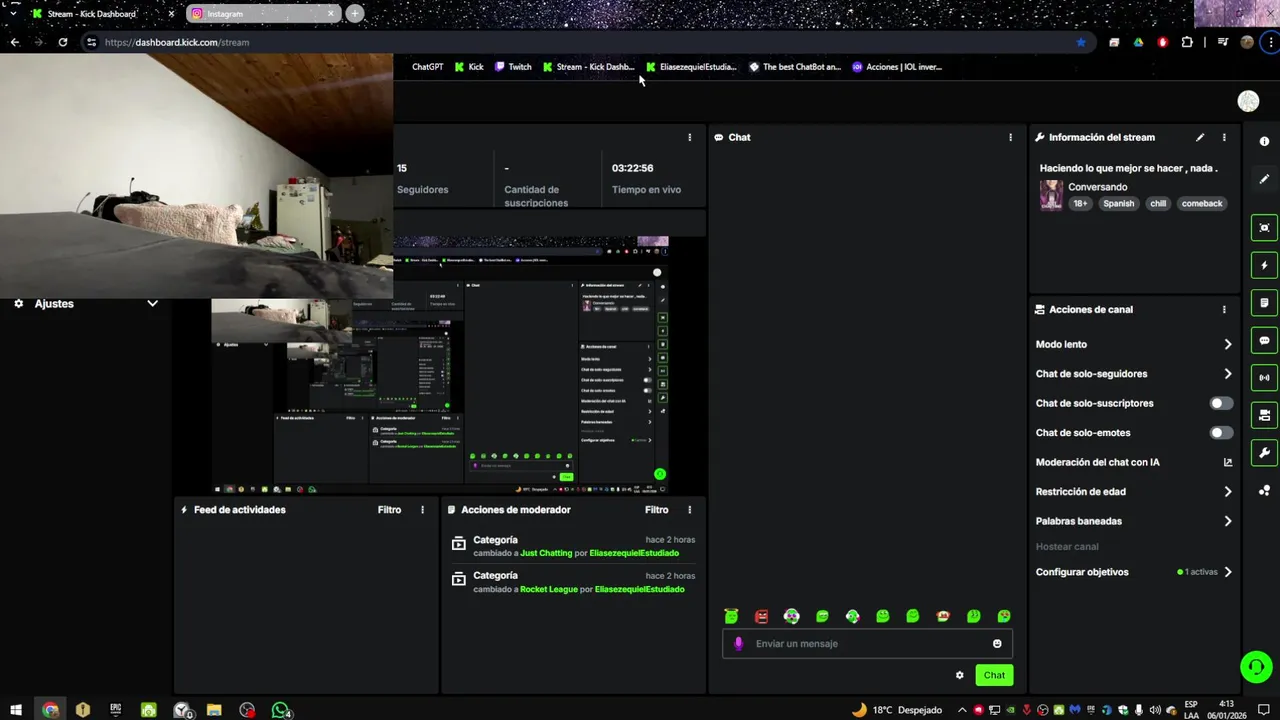Screen dimensions: 1280x720
Task: Open The best ChatBot bookmark
Action: click(x=795, y=67)
